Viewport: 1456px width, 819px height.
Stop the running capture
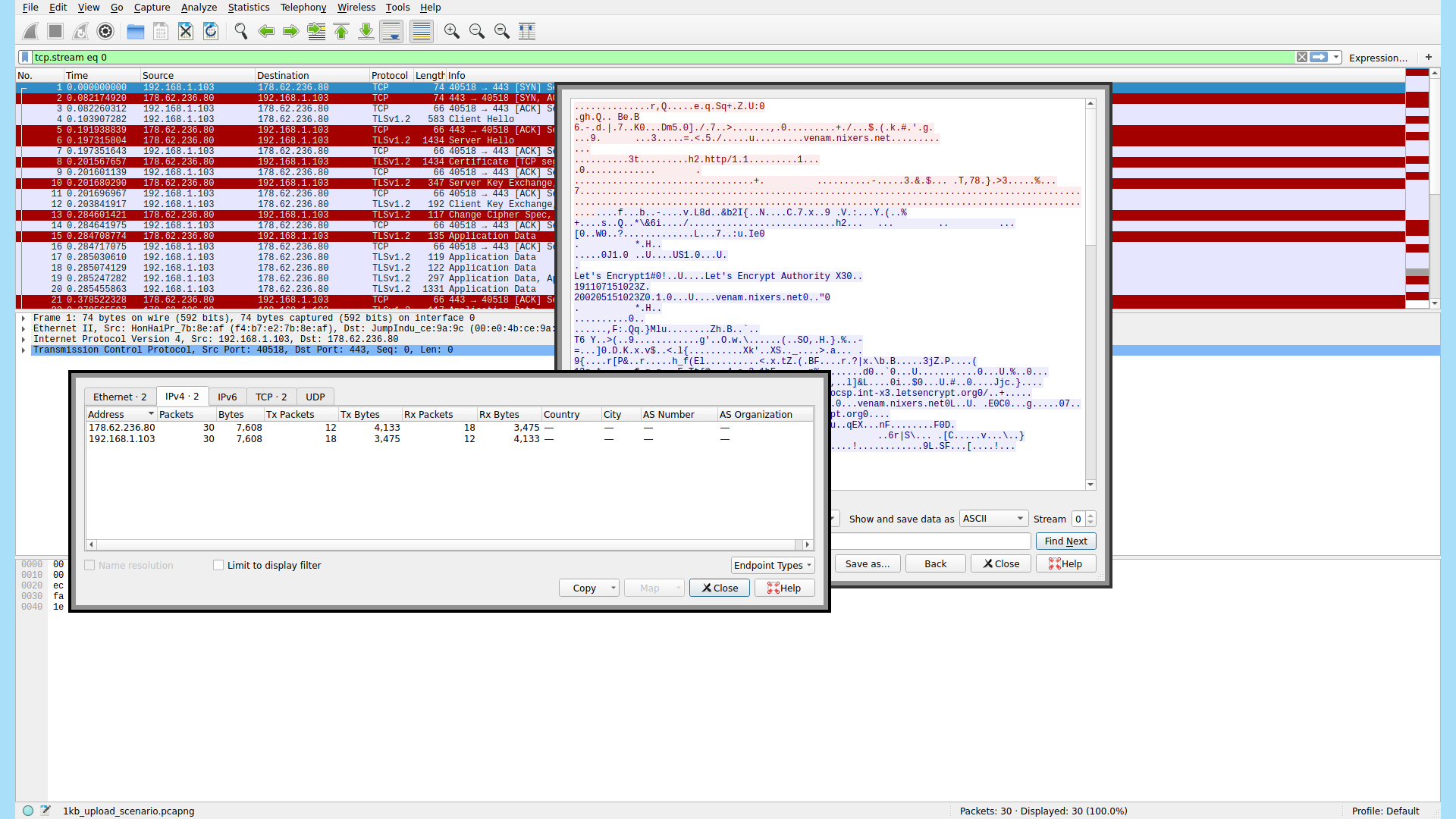(x=55, y=31)
